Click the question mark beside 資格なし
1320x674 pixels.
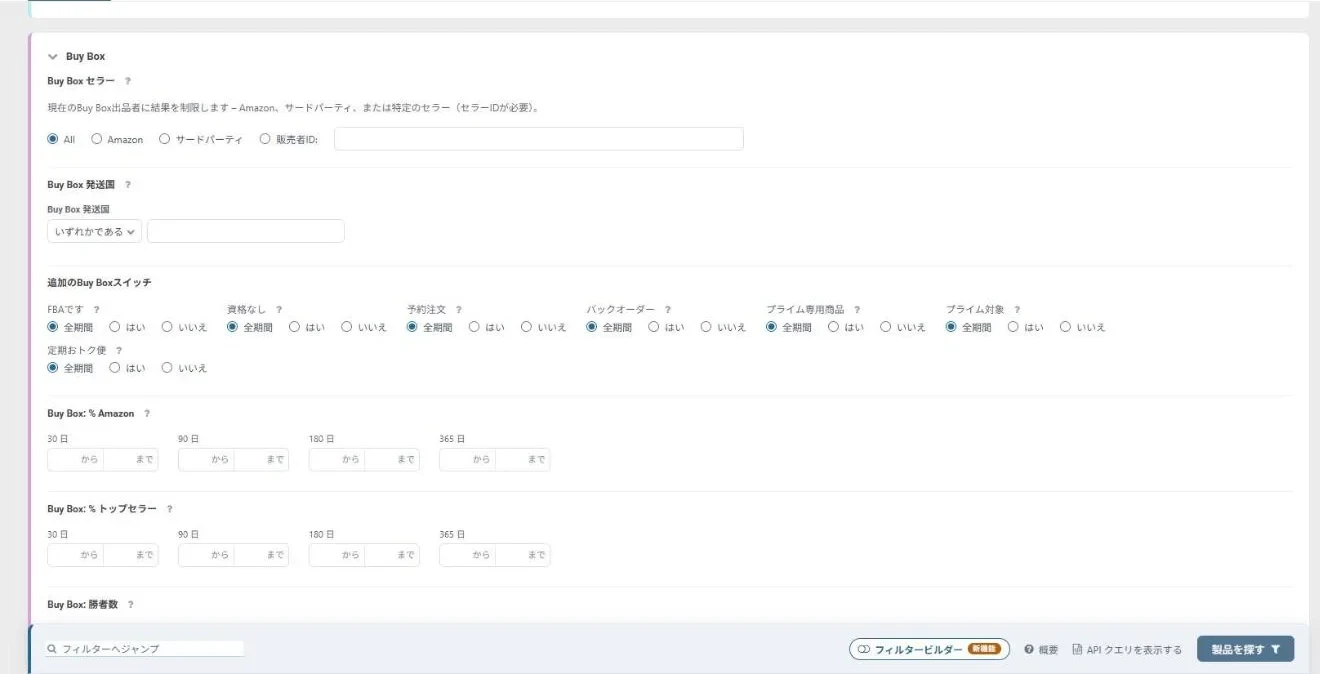click(x=279, y=310)
